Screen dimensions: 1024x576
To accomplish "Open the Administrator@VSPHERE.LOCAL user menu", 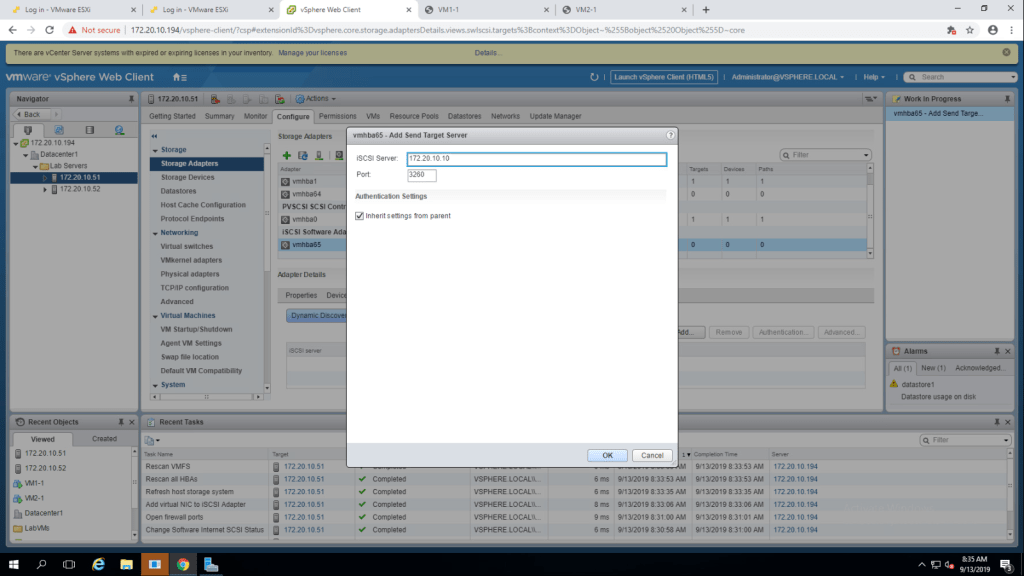I will pos(787,77).
